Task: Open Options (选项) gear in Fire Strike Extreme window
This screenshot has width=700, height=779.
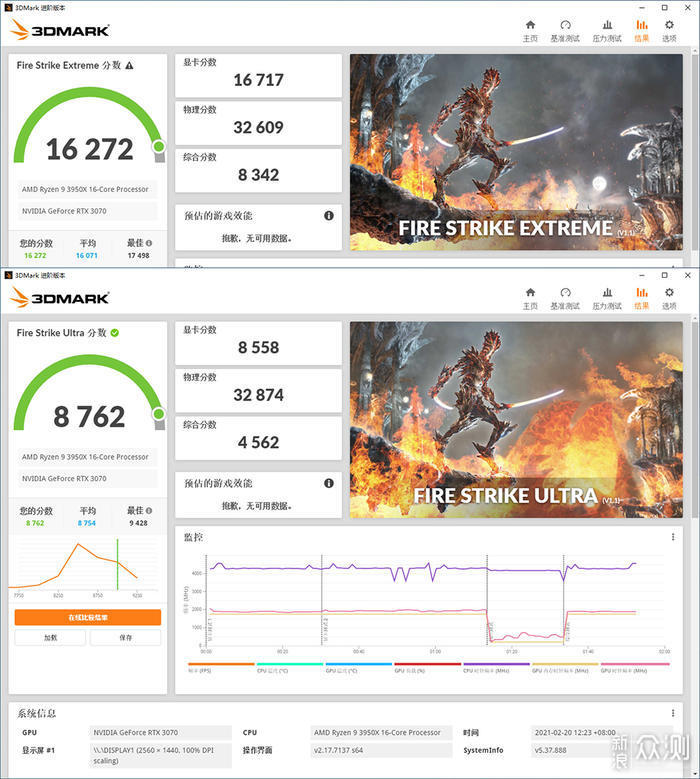Action: tap(669, 30)
